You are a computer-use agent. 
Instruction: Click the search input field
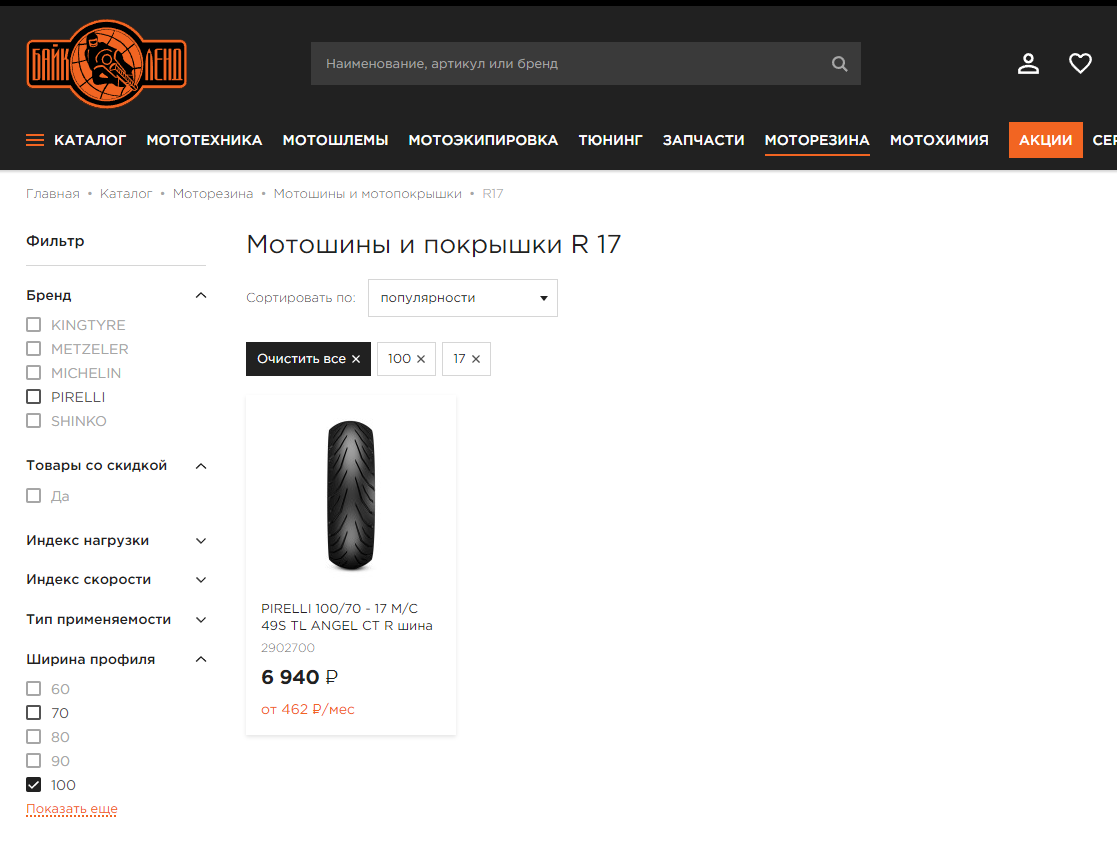(570, 63)
